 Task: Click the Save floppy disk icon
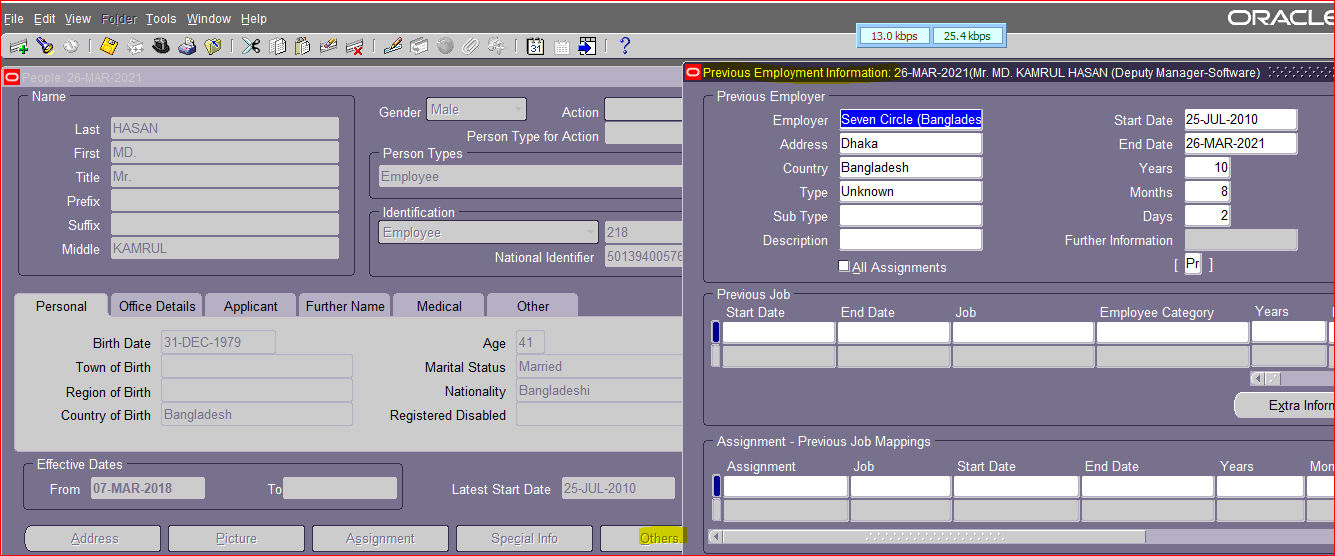click(110, 46)
